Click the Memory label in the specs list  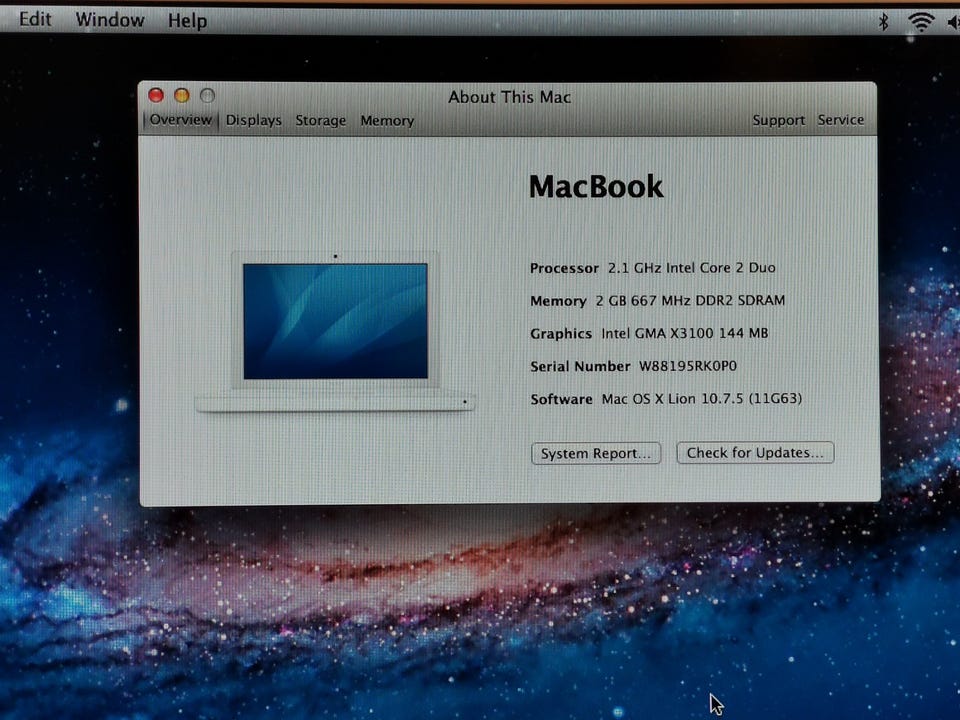558,301
